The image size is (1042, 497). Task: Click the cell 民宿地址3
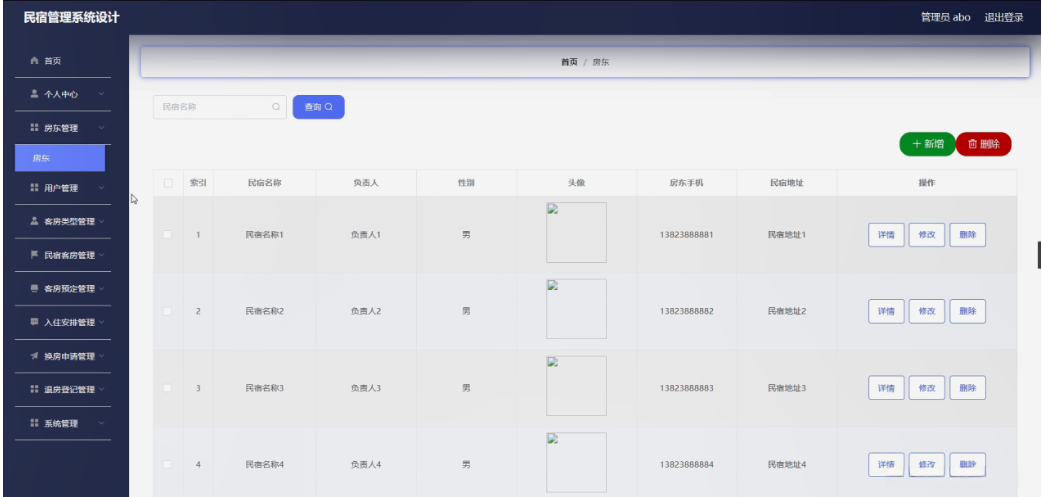(787, 388)
